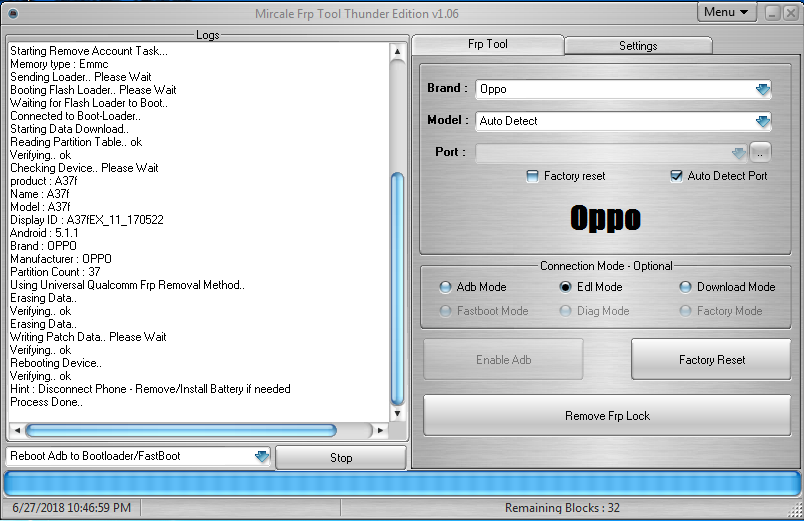Click the log line 'Display ID : A37fEX_11_170522'
Viewport: 804px width, 521px height.
pyautogui.click(x=87, y=220)
